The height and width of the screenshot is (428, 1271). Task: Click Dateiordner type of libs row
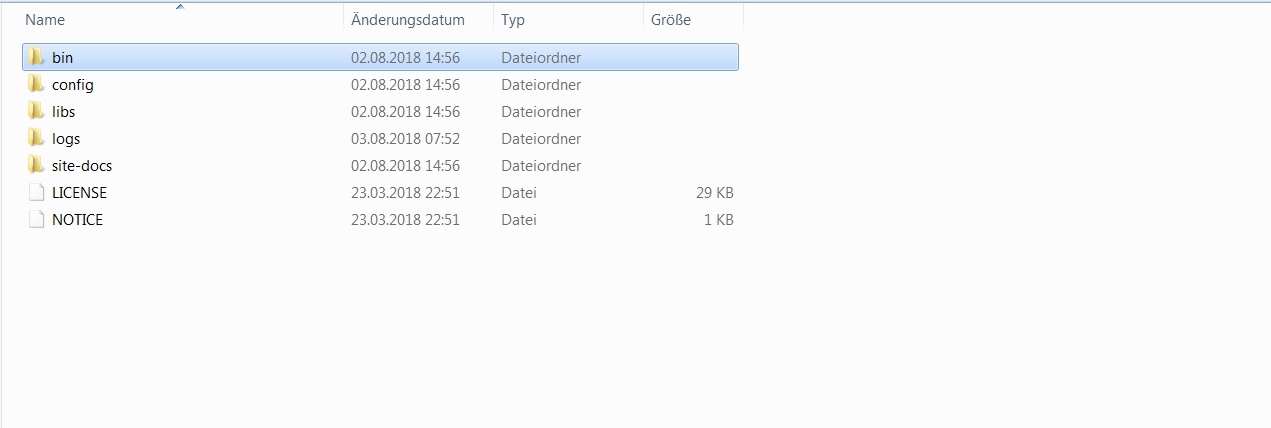pos(541,111)
